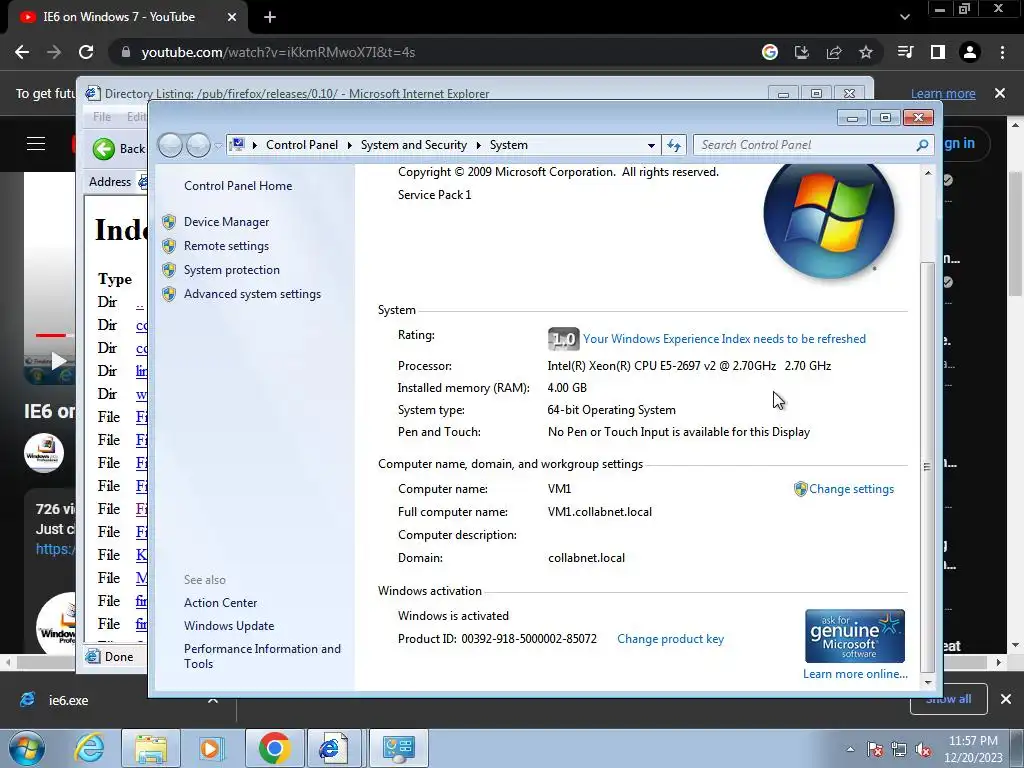Click the taskbar clock and date

pyautogui.click(x=973, y=749)
